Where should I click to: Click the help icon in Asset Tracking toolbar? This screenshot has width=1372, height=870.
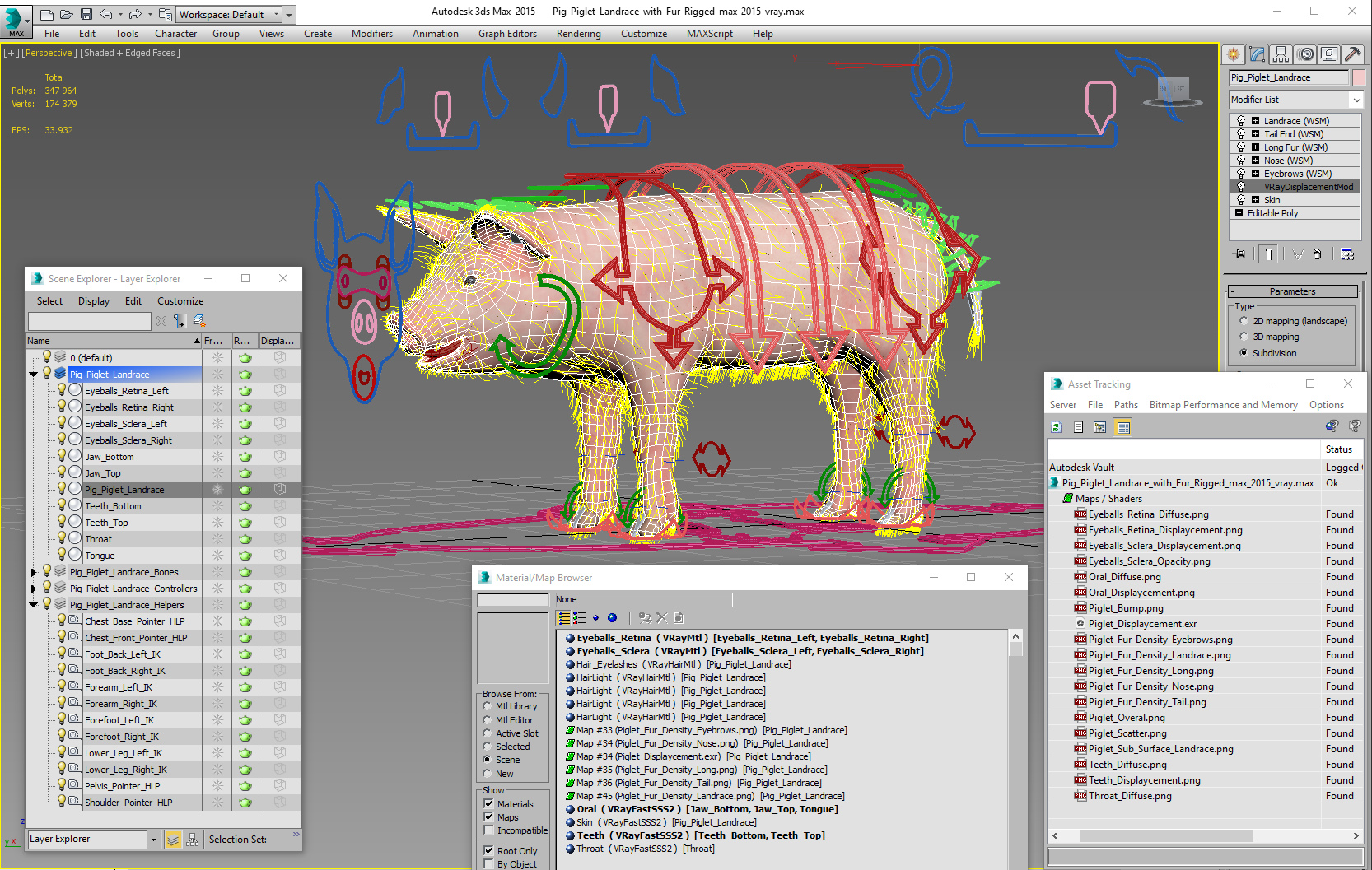click(1355, 426)
